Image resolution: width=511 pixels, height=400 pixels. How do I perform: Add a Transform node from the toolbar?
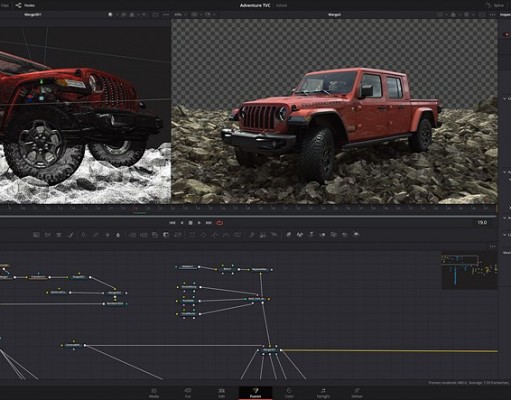pyautogui.click(x=178, y=235)
